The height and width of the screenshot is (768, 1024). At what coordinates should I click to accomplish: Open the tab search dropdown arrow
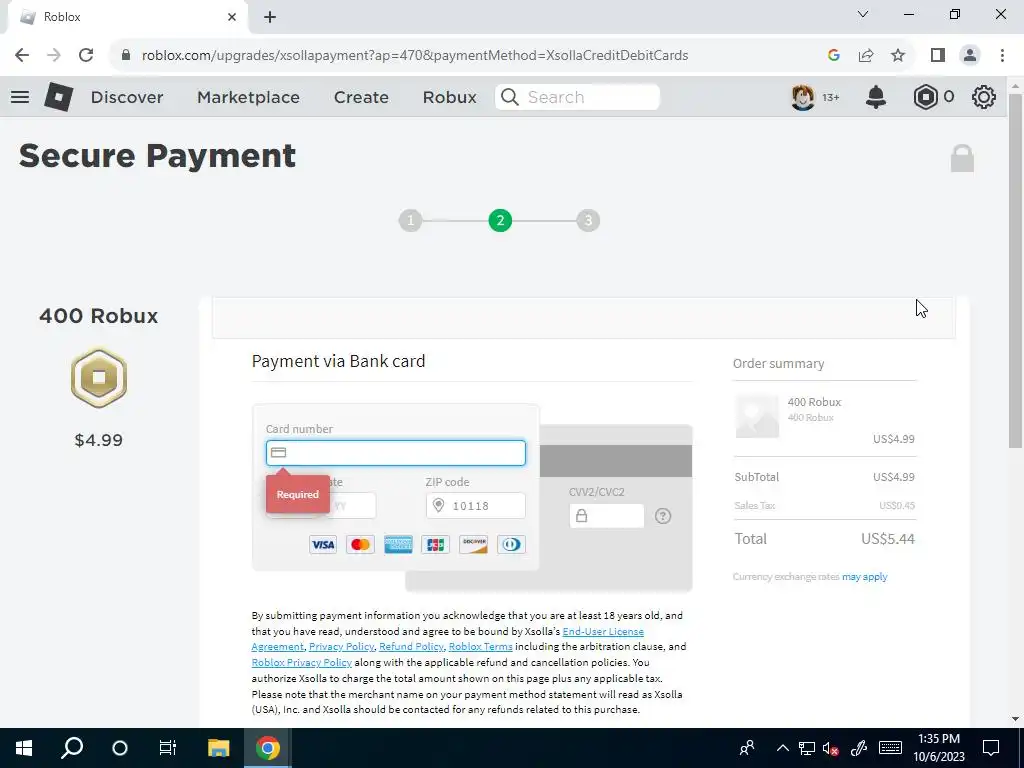click(863, 14)
